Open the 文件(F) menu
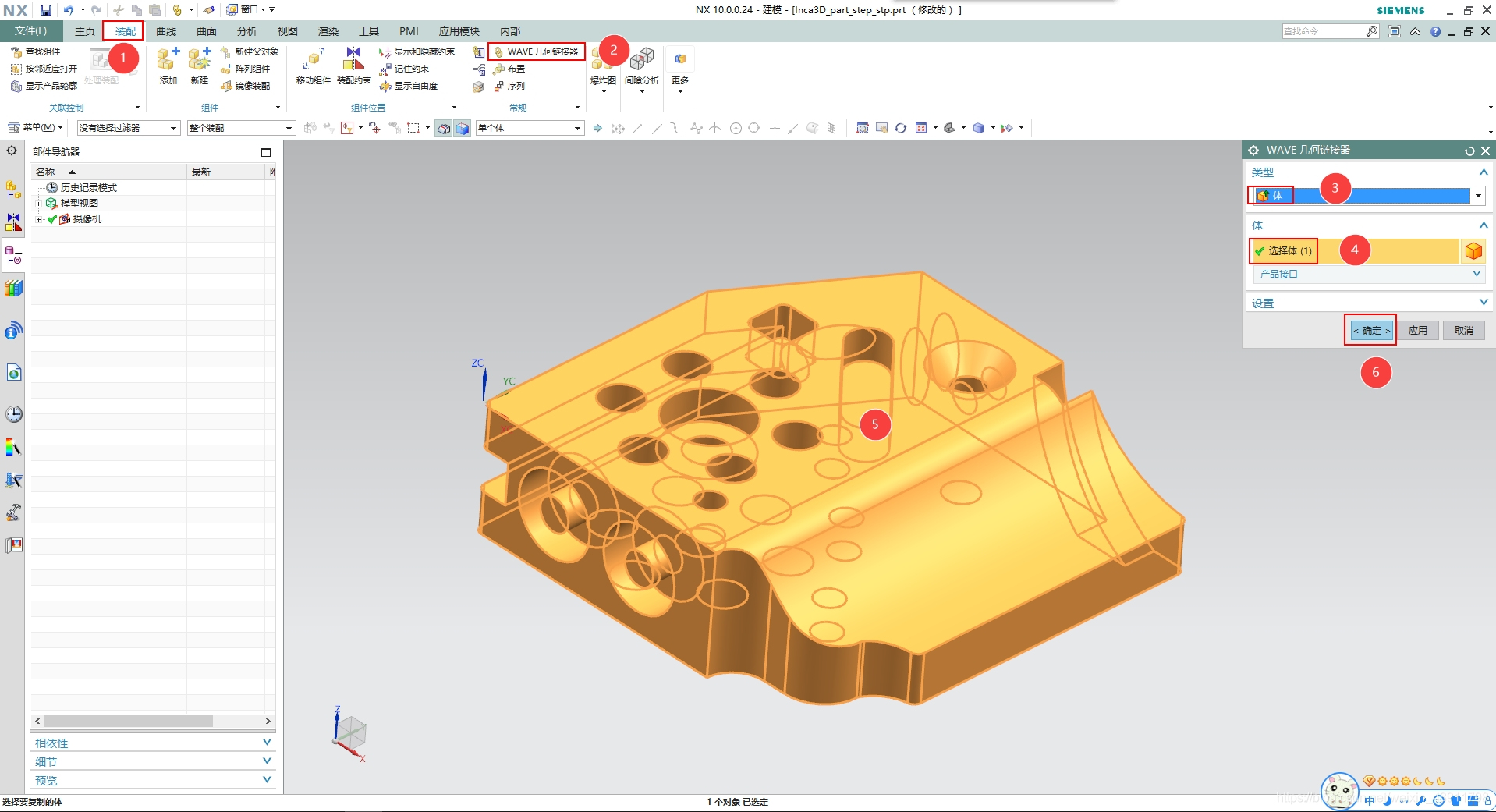The height and width of the screenshot is (812, 1496). [x=31, y=31]
